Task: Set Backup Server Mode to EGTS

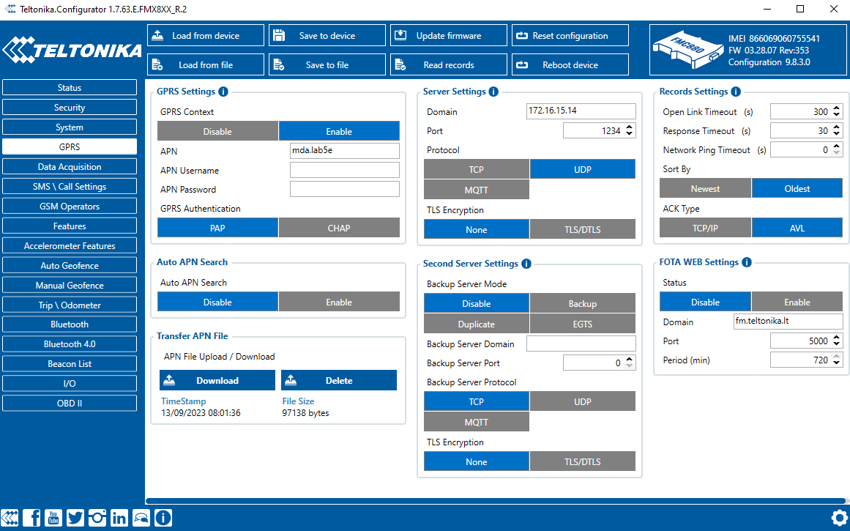Action: [582, 324]
